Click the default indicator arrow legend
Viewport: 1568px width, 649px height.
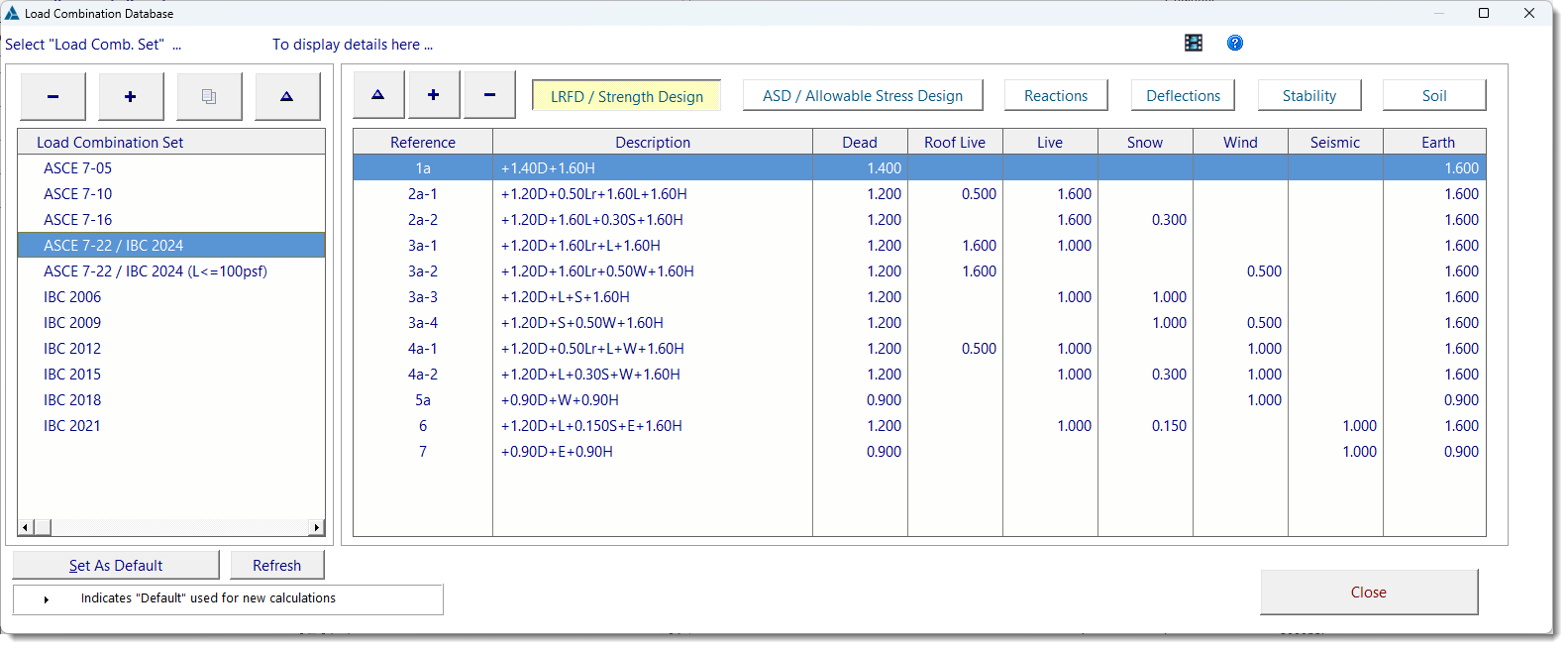click(x=47, y=599)
